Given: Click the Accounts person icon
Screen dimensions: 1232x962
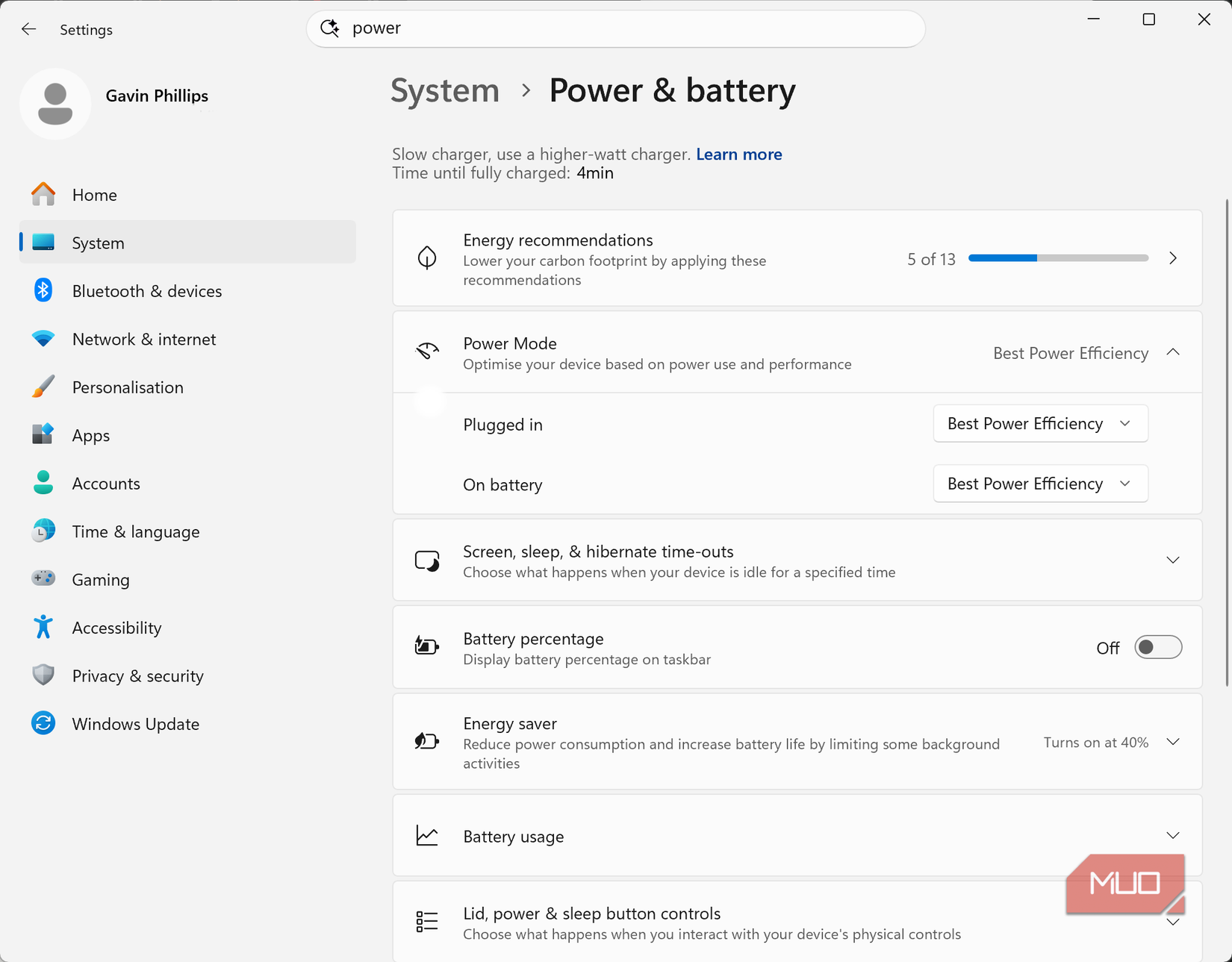Looking at the screenshot, I should 43,483.
